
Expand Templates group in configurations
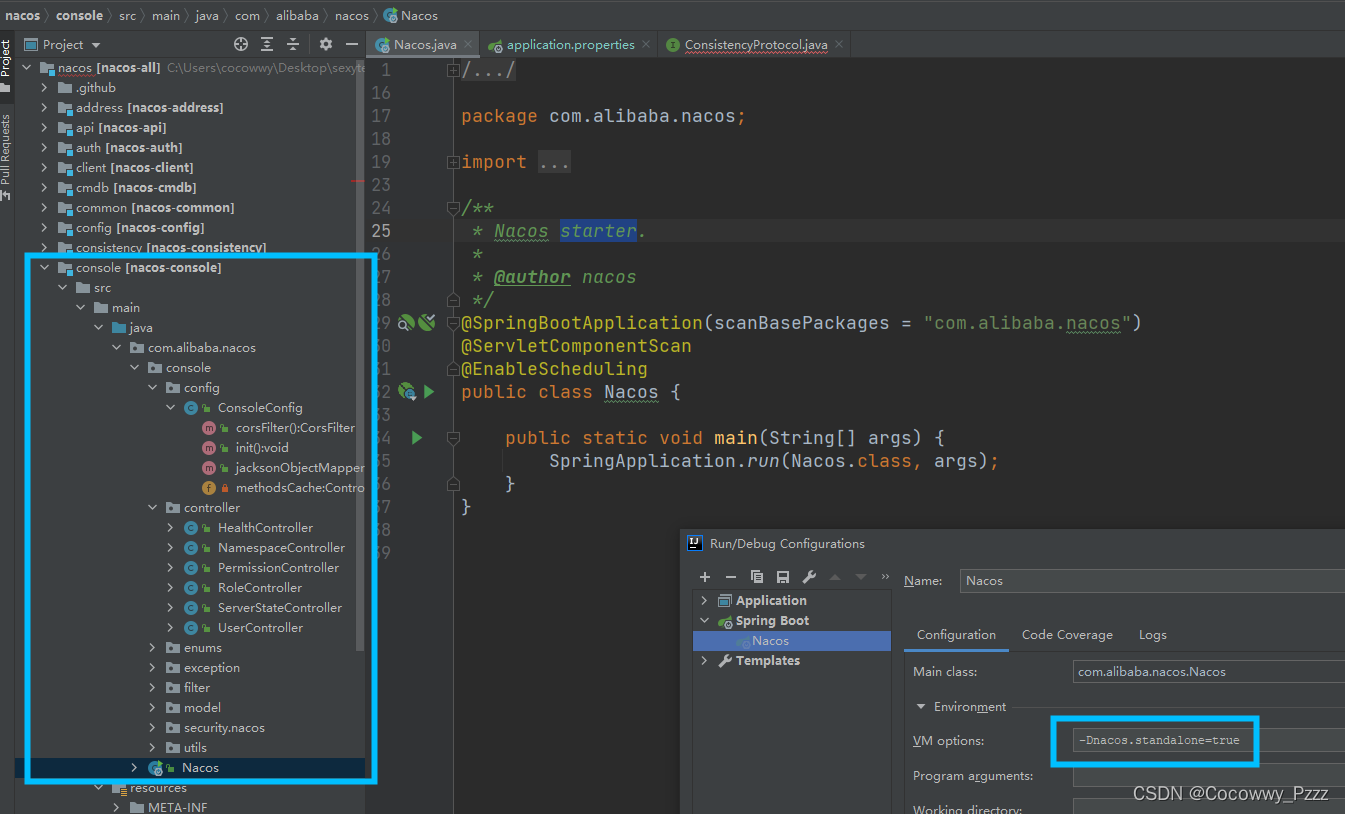[704, 661]
